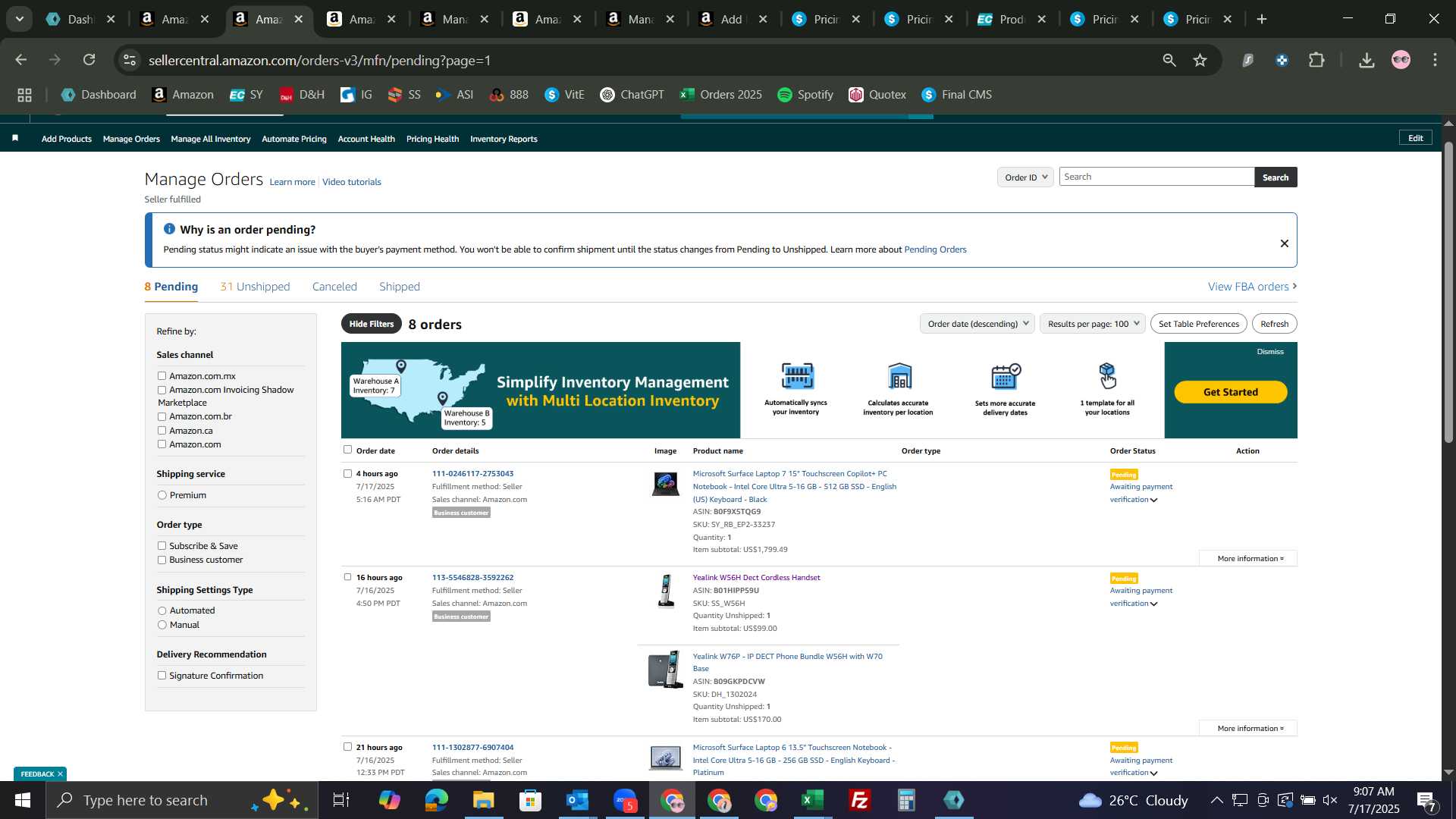Screen dimensions: 1456x819
Task: Click the flag bookmark icon in the seller menu bar
Action: point(15,138)
